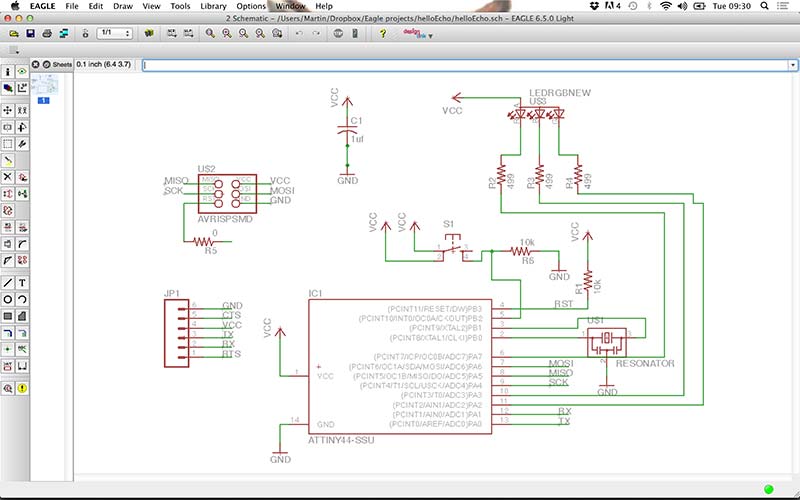Click the Go traffic light icon
Viewport: 800px width, 500px height.
pyautogui.click(x=355, y=34)
